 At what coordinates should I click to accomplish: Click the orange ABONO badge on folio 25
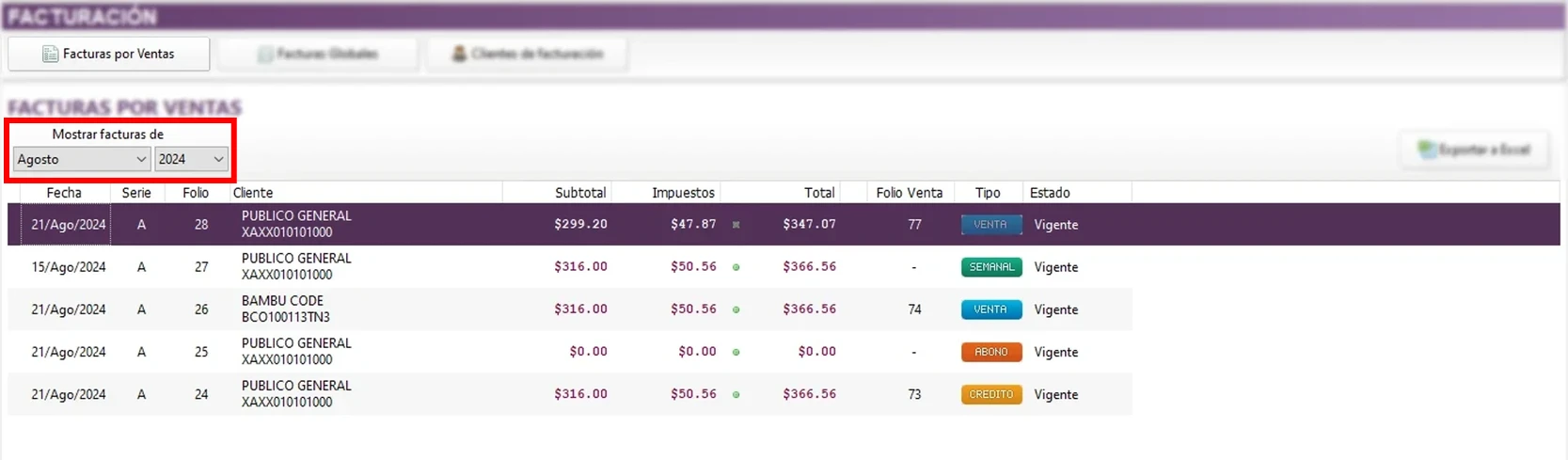click(x=990, y=352)
